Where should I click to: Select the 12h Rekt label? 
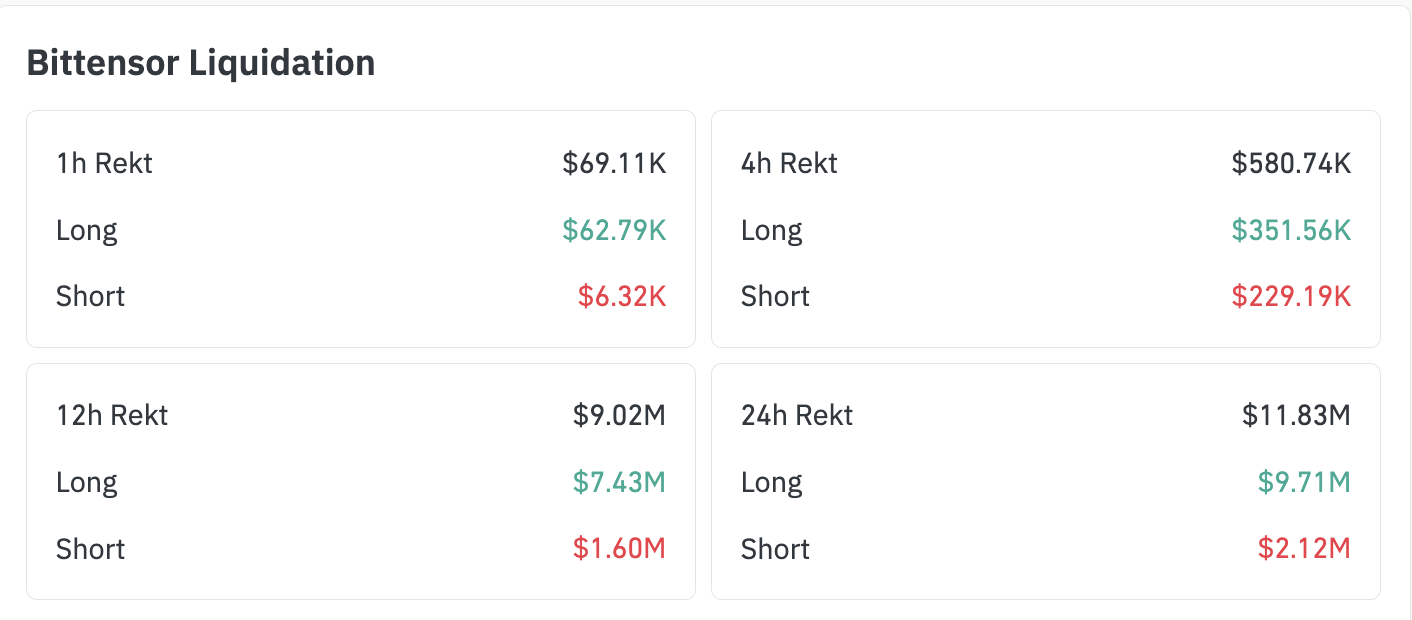112,415
